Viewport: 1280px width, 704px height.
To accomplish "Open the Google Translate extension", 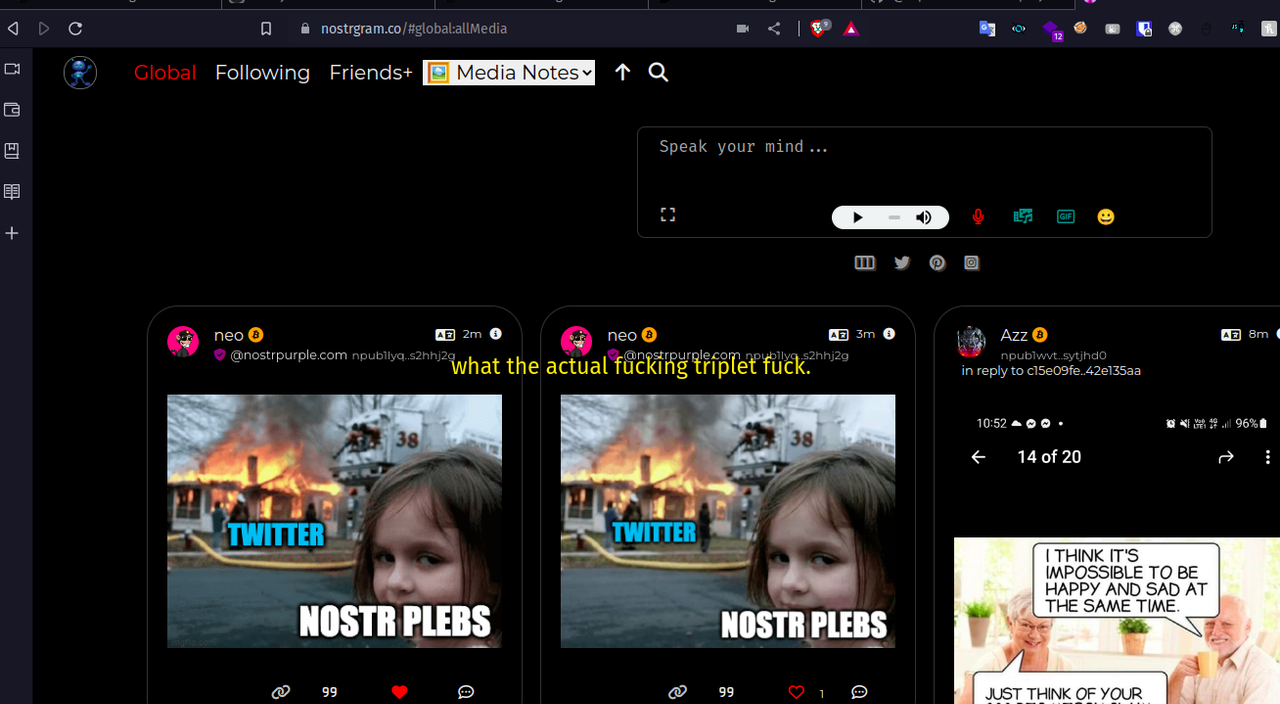I will [987, 29].
